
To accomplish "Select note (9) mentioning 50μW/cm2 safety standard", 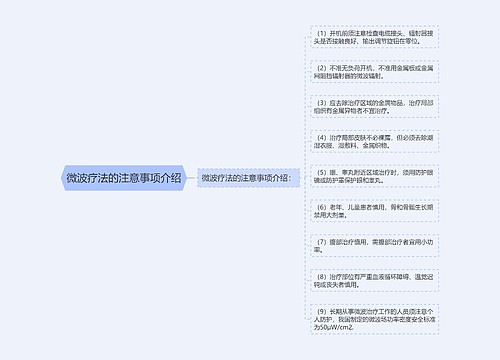I will point(375,319).
